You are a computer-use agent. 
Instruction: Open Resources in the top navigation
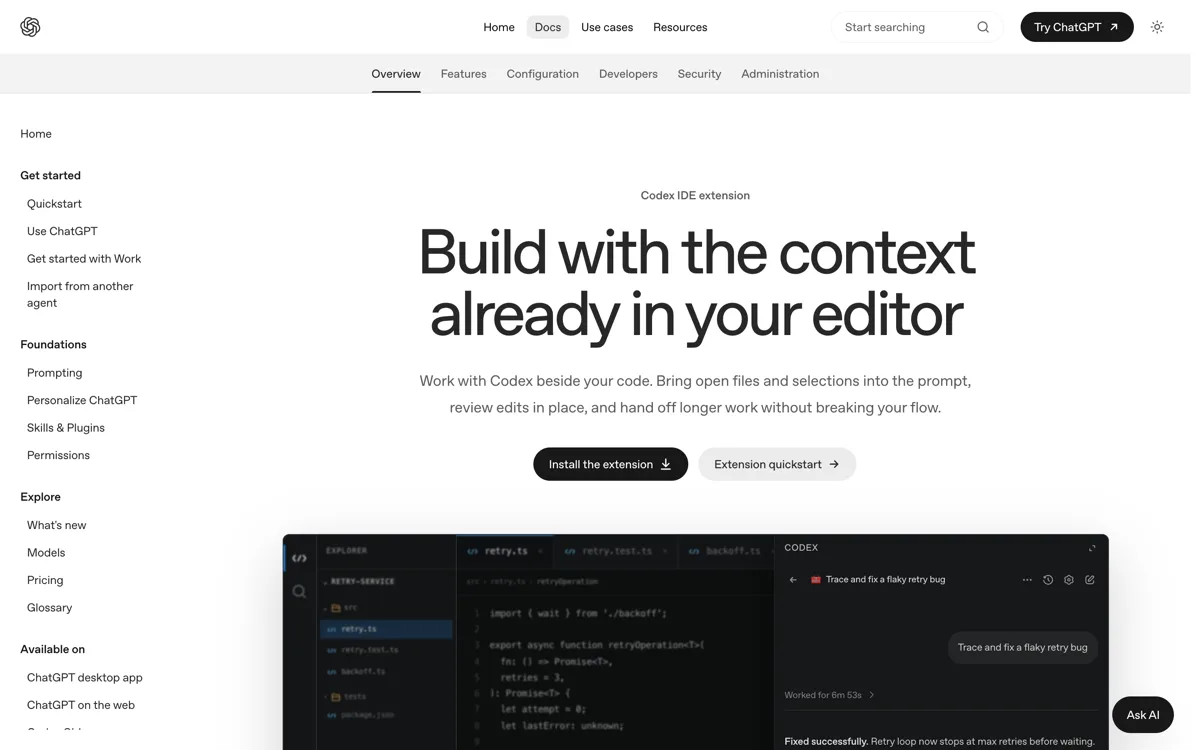point(680,27)
